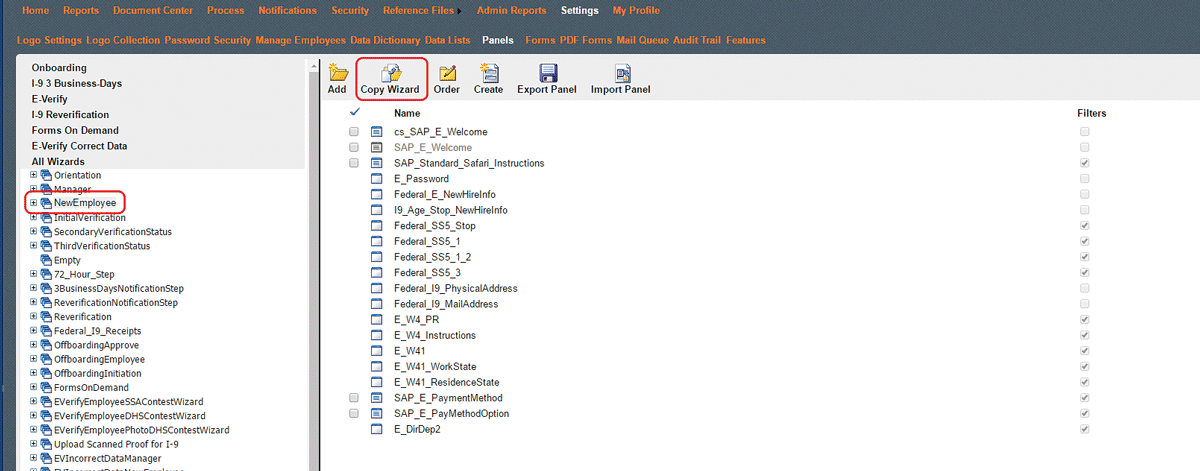Toggle Filters checkbox for Federal_SS5_Stop
The width and height of the screenshot is (1200, 471).
(1085, 226)
